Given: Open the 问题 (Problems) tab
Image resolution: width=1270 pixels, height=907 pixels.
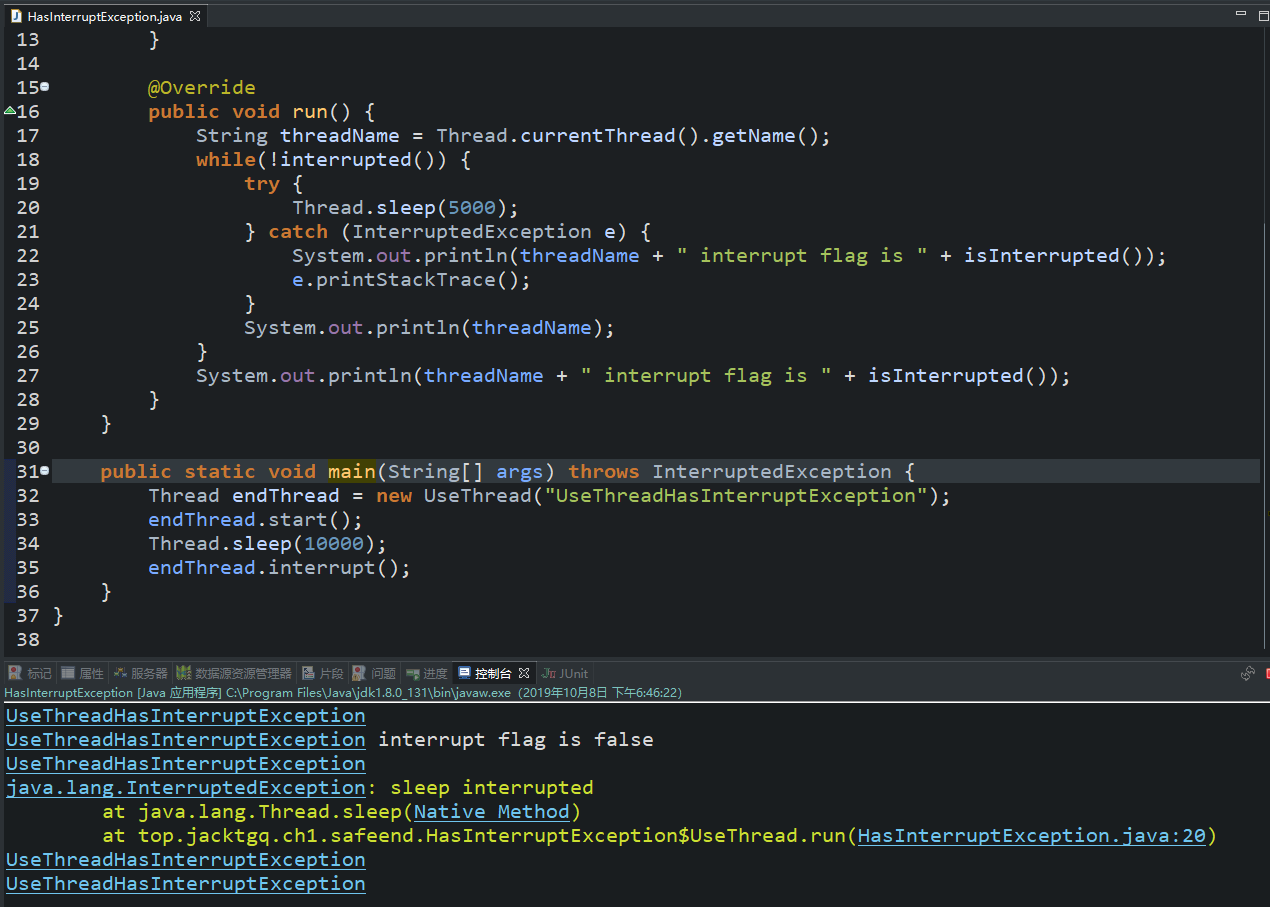Looking at the screenshot, I should tap(374, 673).
